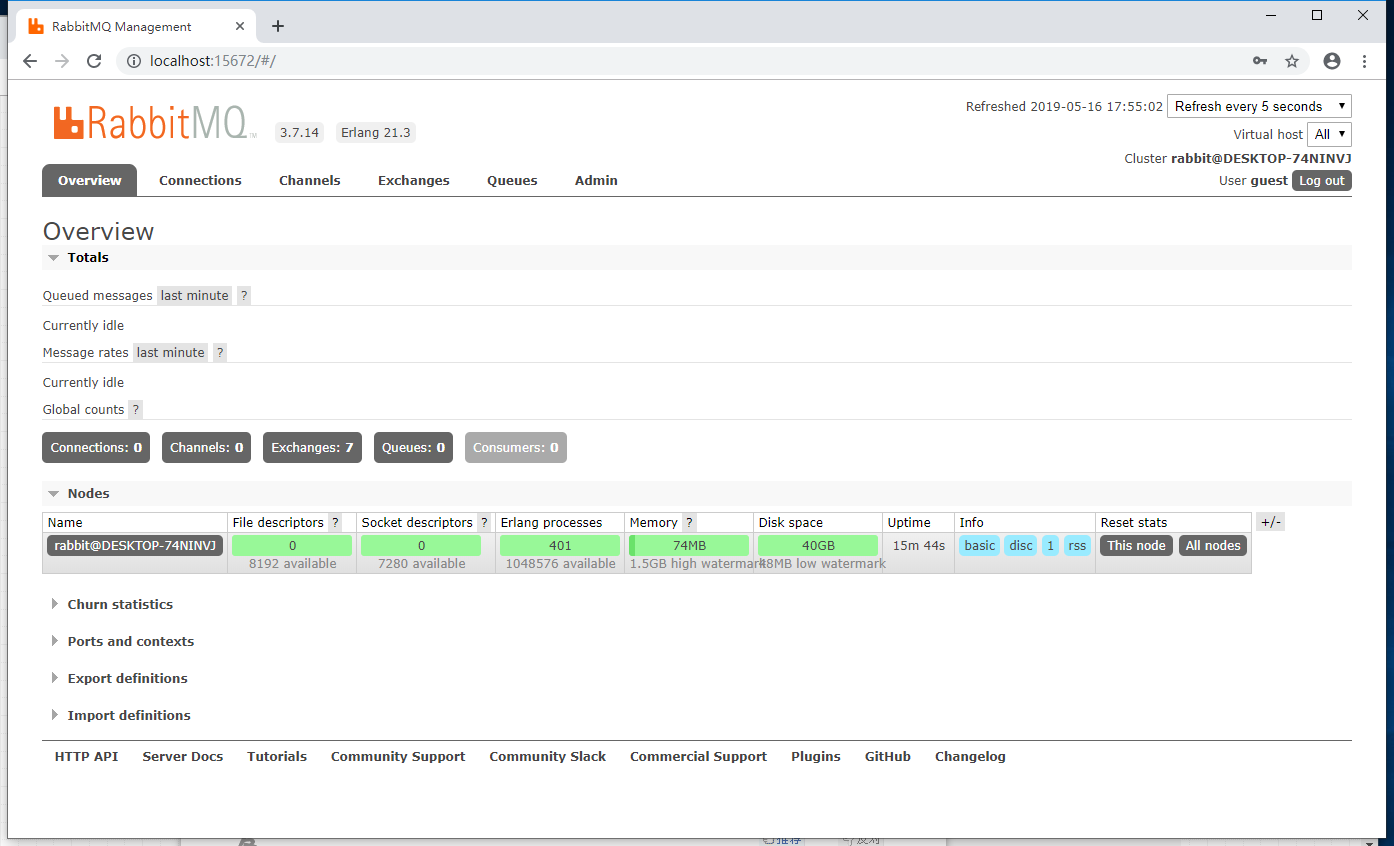
Task: Expand Import definitions
Action: [x=128, y=715]
